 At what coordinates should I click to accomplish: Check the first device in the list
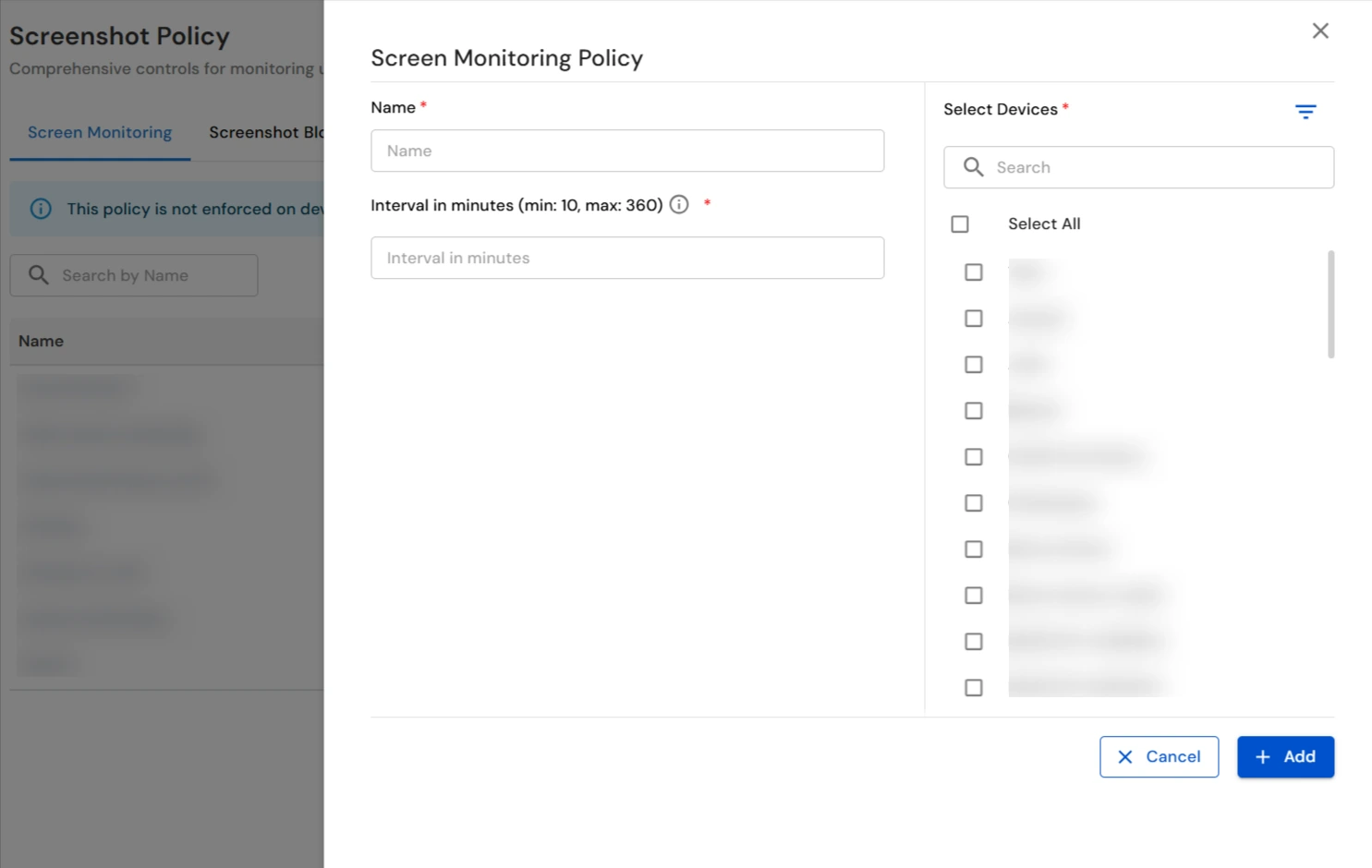(973, 271)
